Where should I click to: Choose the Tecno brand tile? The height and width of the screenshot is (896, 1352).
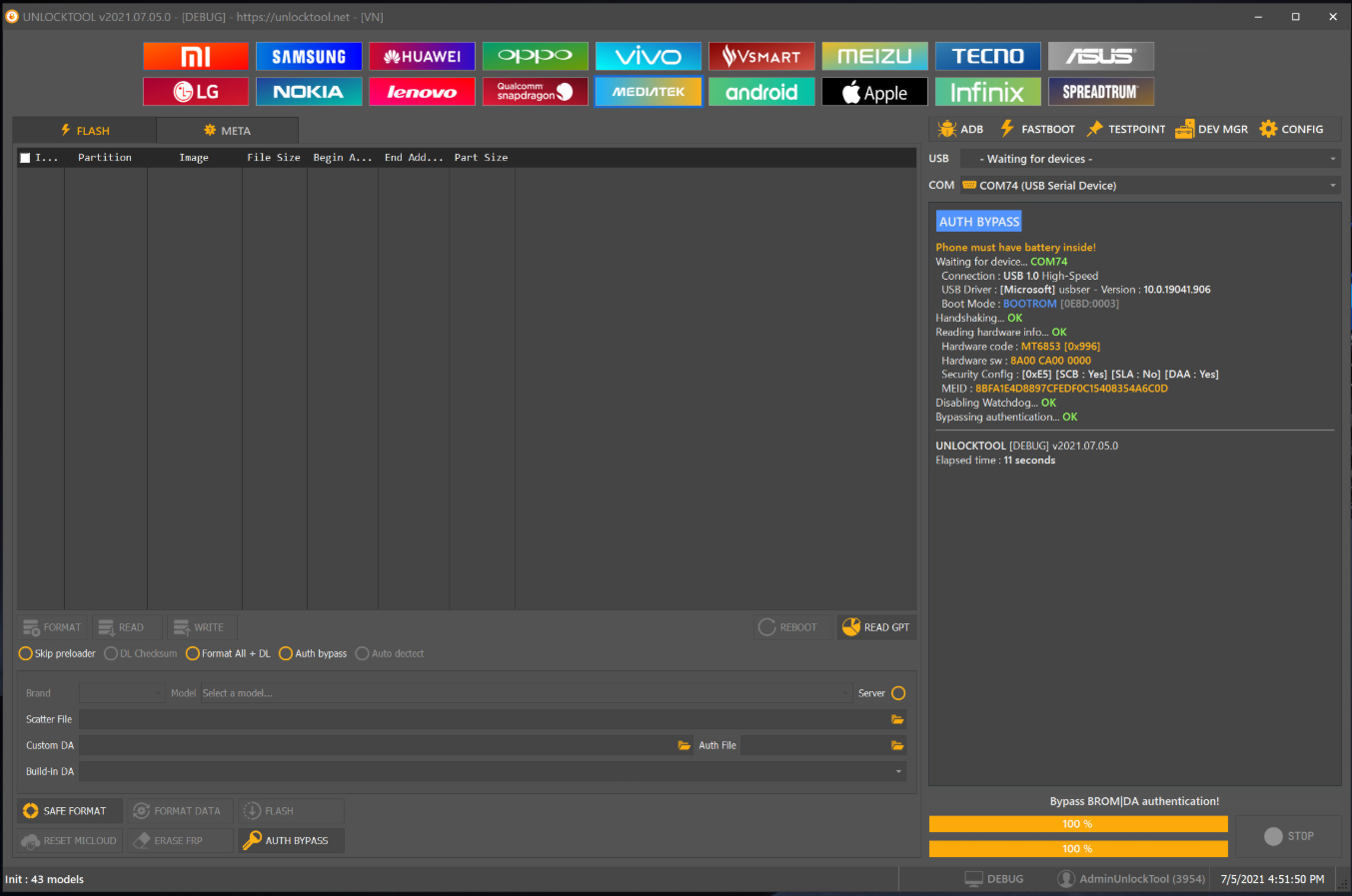click(x=987, y=56)
